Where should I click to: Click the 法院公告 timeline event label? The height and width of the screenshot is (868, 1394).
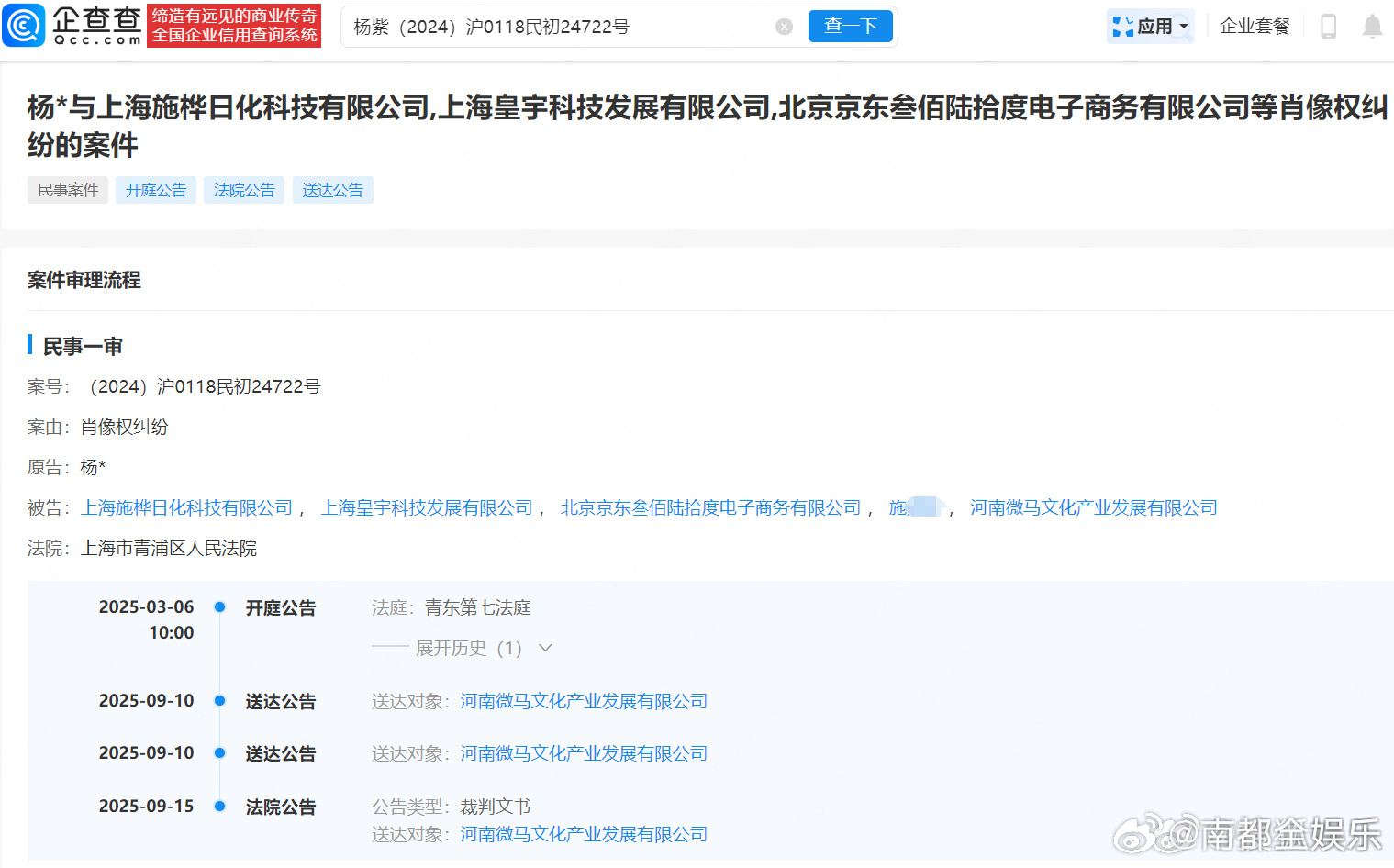(281, 807)
